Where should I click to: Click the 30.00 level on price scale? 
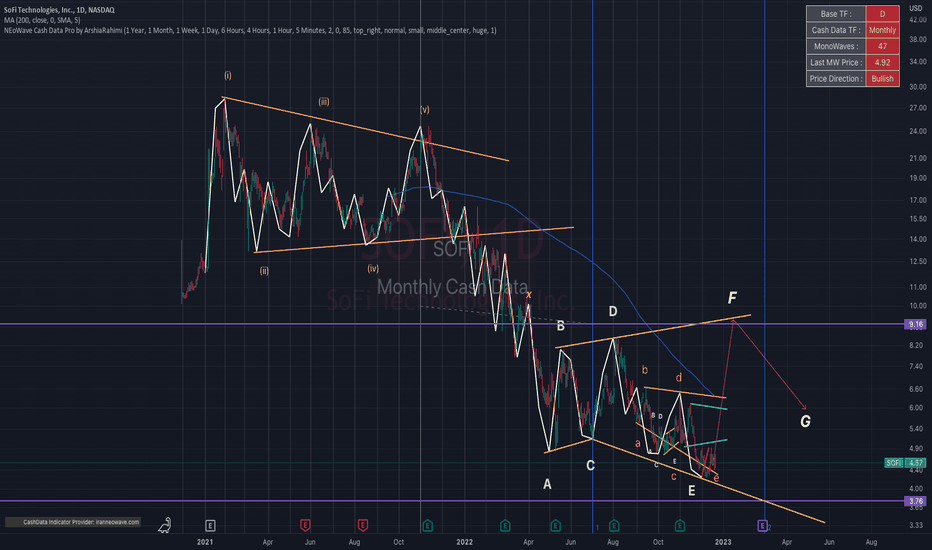point(917,87)
